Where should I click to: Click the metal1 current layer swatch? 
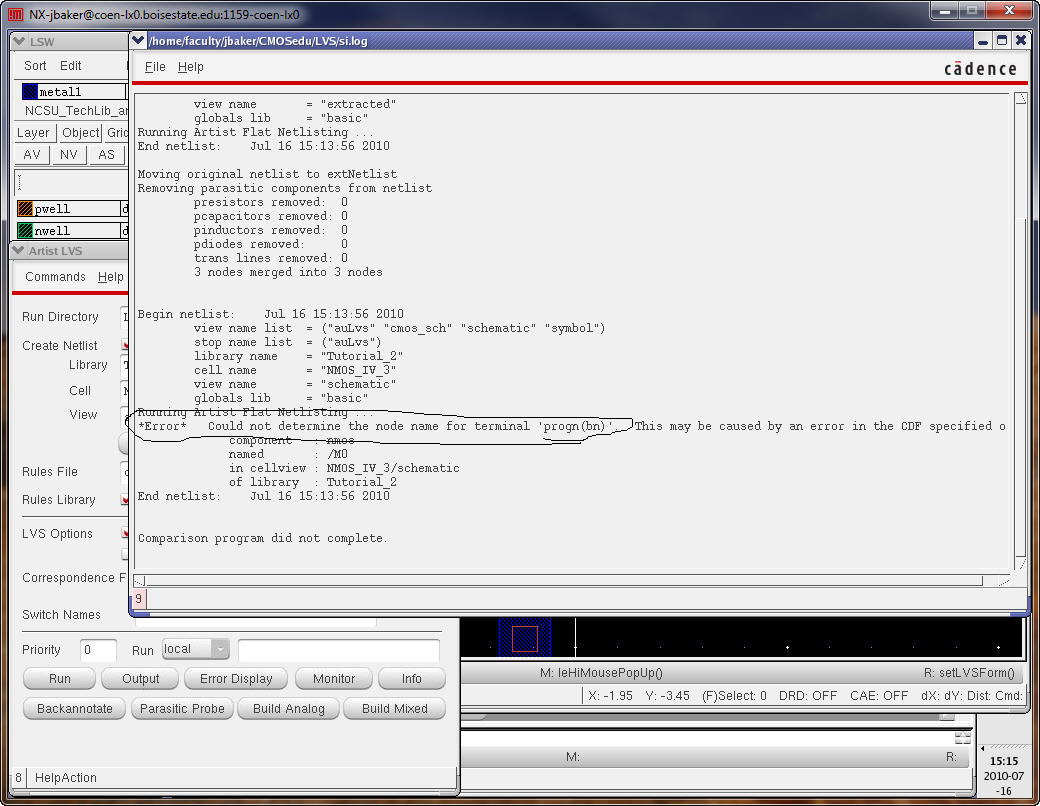pyautogui.click(x=29, y=92)
